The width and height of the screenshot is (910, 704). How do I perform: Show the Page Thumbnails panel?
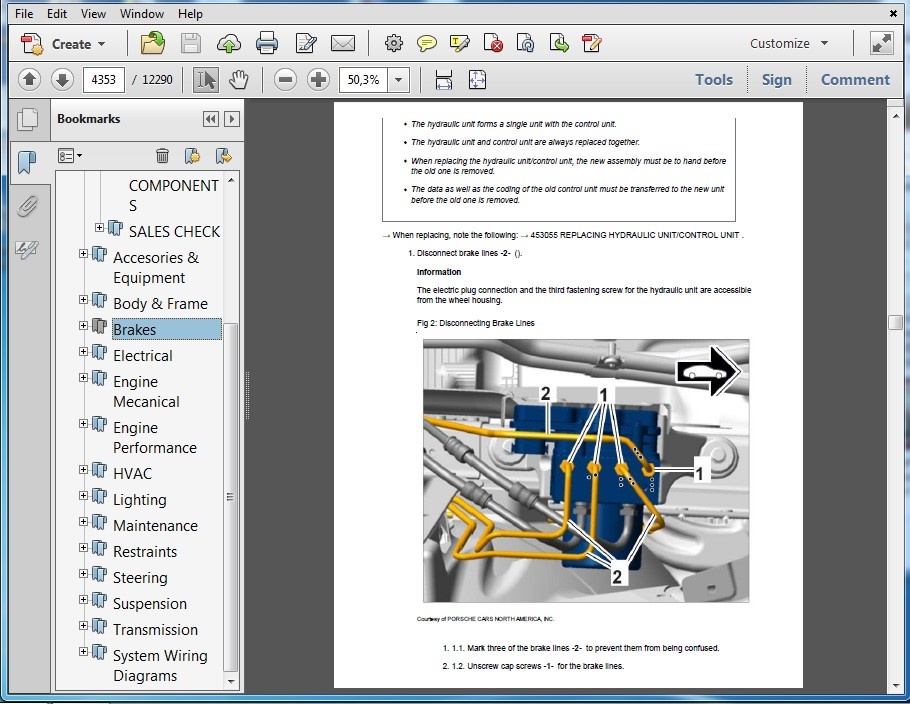27,119
